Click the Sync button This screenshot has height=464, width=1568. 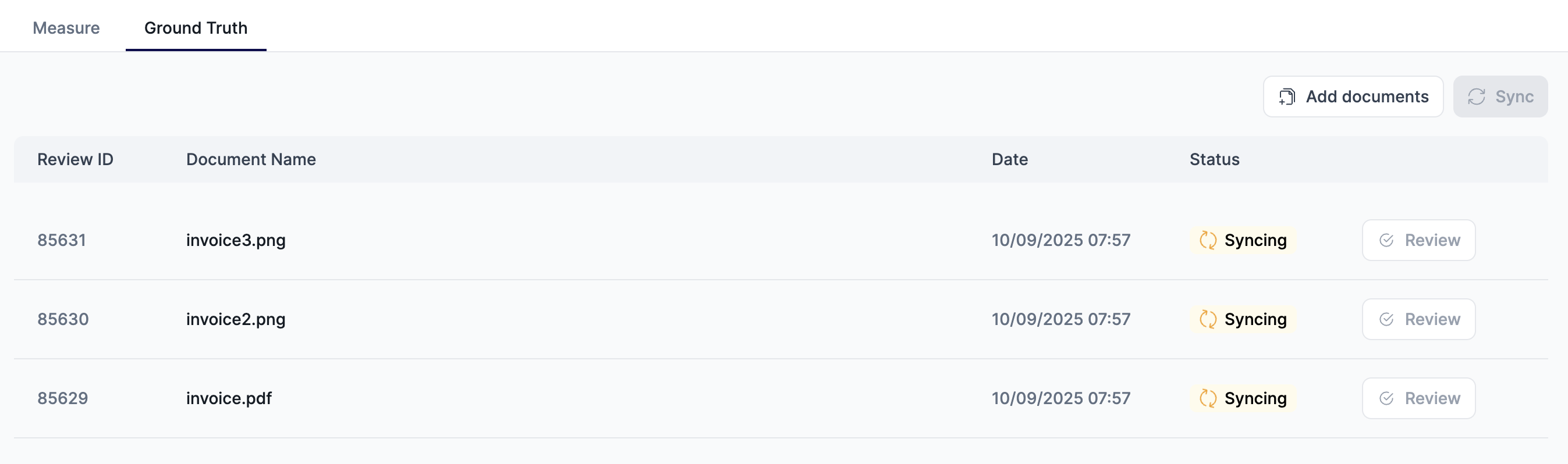(1500, 97)
